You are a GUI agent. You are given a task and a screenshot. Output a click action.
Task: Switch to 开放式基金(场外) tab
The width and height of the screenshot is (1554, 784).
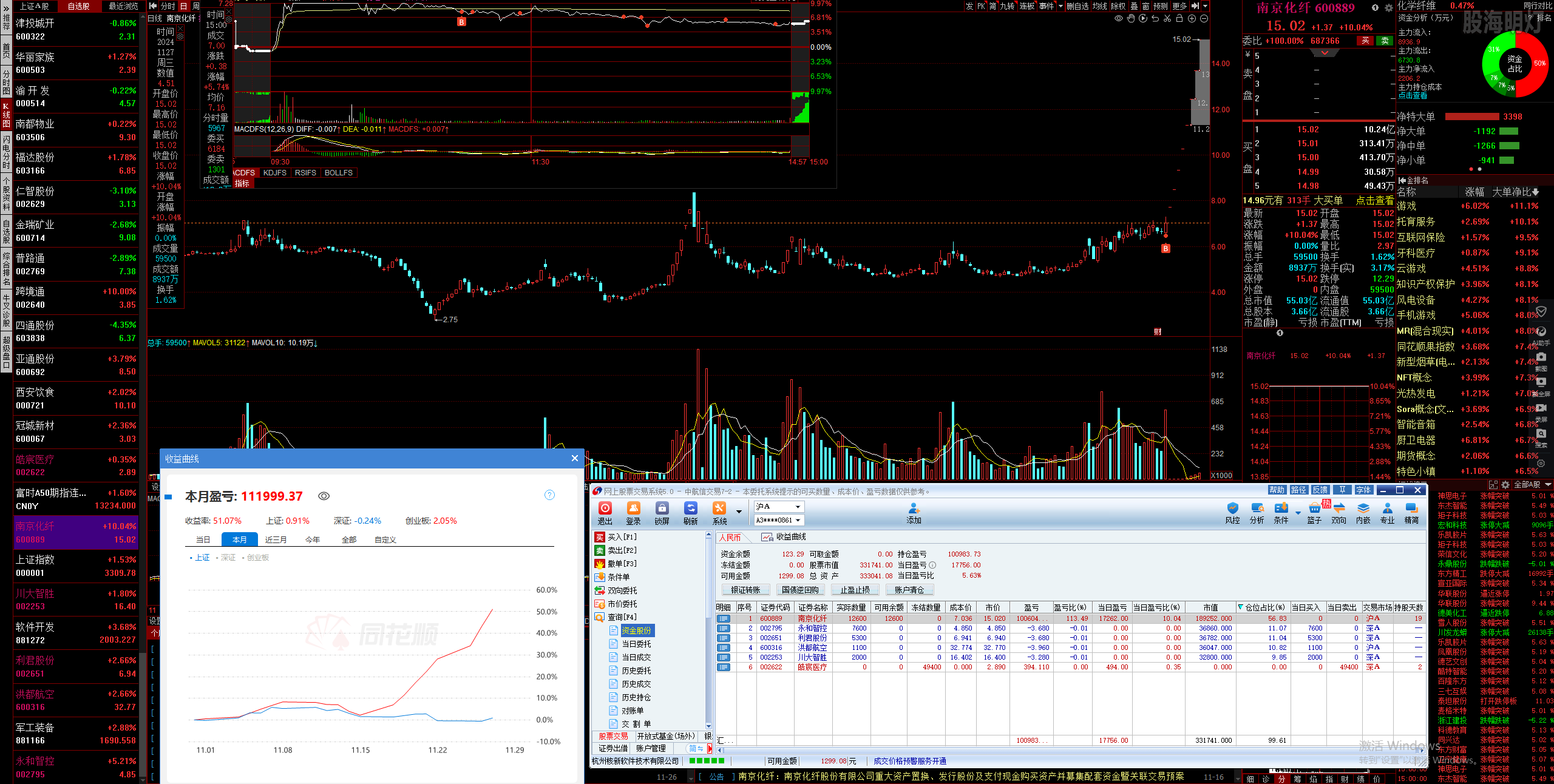[666, 736]
